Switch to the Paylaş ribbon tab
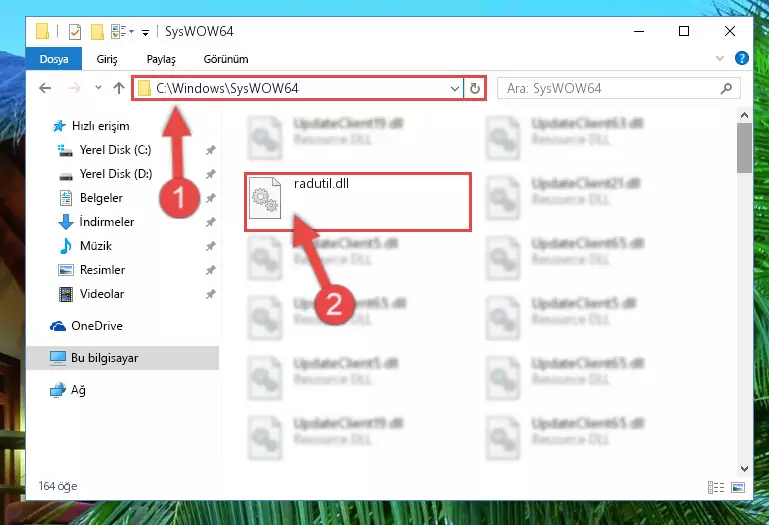The height and width of the screenshot is (525, 769). (x=161, y=59)
